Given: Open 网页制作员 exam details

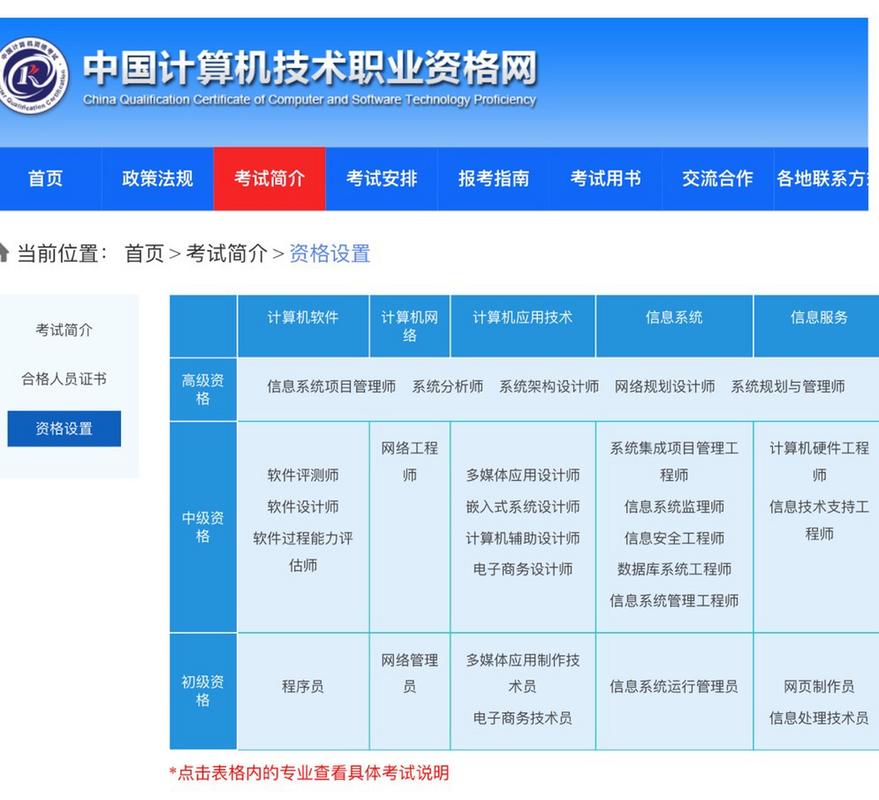Looking at the screenshot, I should coord(819,686).
